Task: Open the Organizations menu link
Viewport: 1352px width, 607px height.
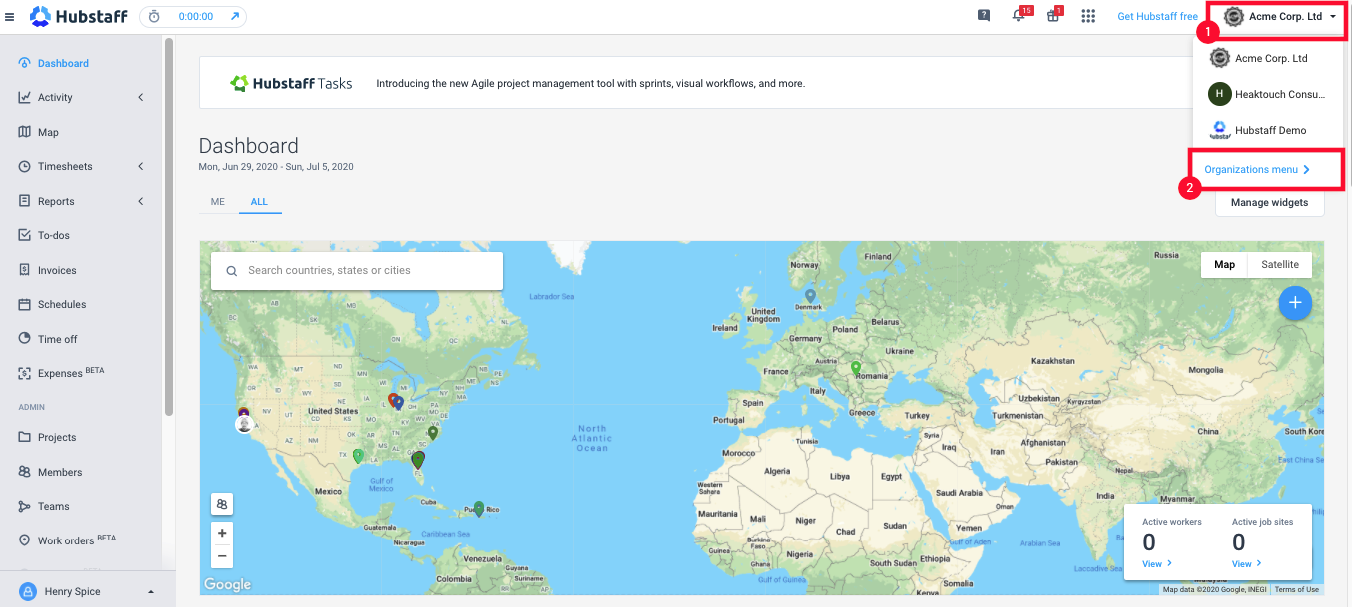Action: tap(1257, 170)
